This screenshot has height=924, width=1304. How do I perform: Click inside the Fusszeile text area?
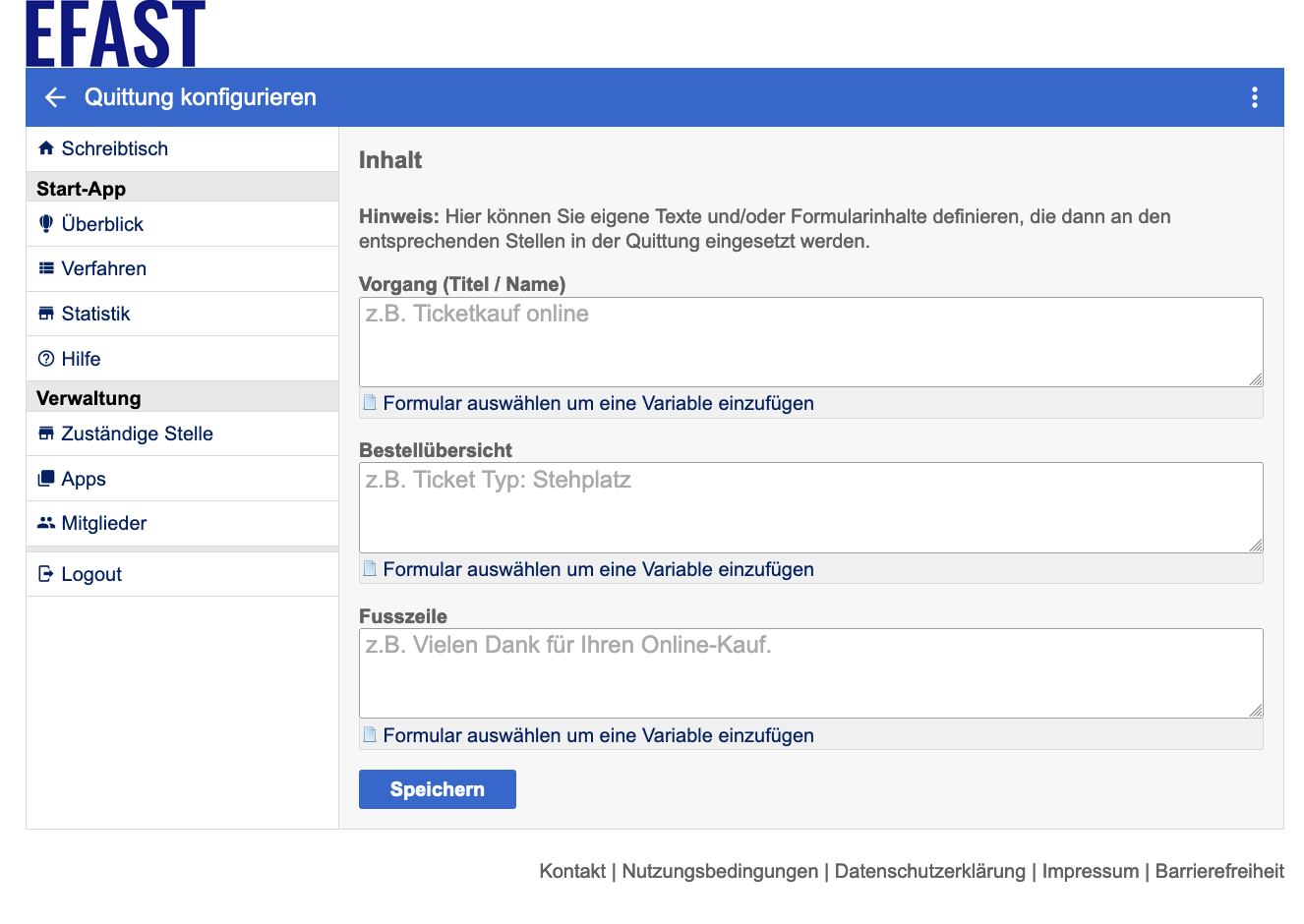click(x=810, y=673)
